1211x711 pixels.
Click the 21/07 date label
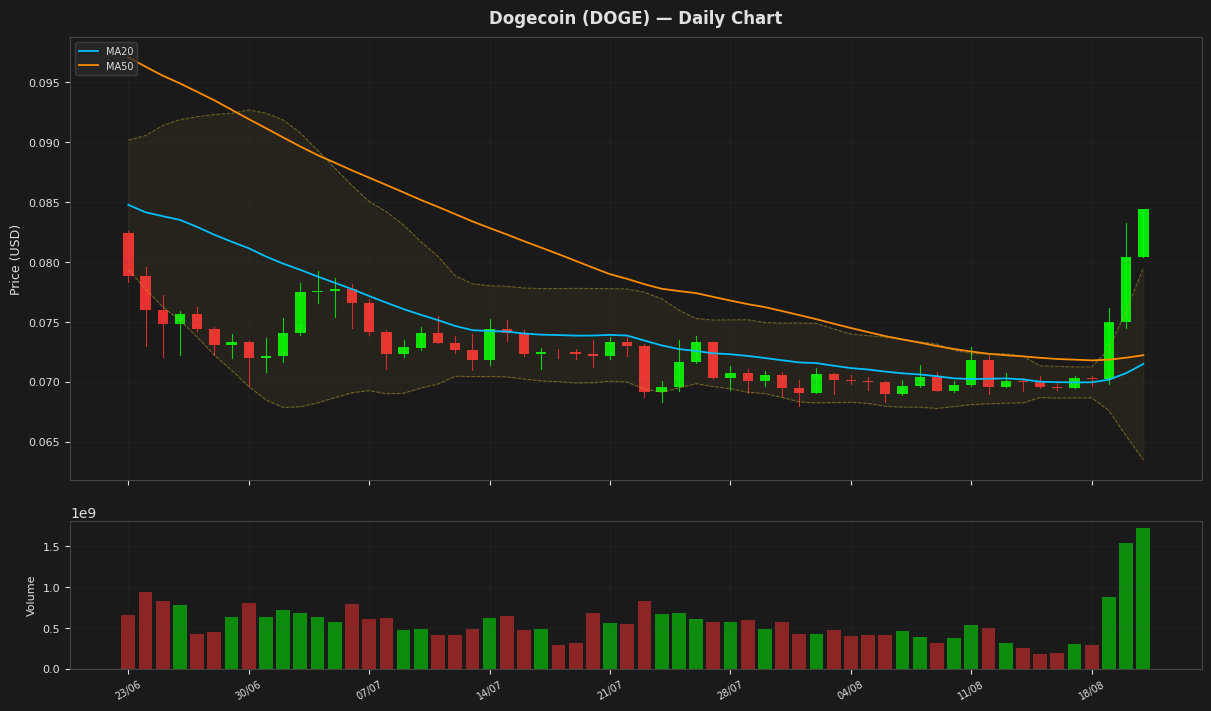[x=609, y=690]
